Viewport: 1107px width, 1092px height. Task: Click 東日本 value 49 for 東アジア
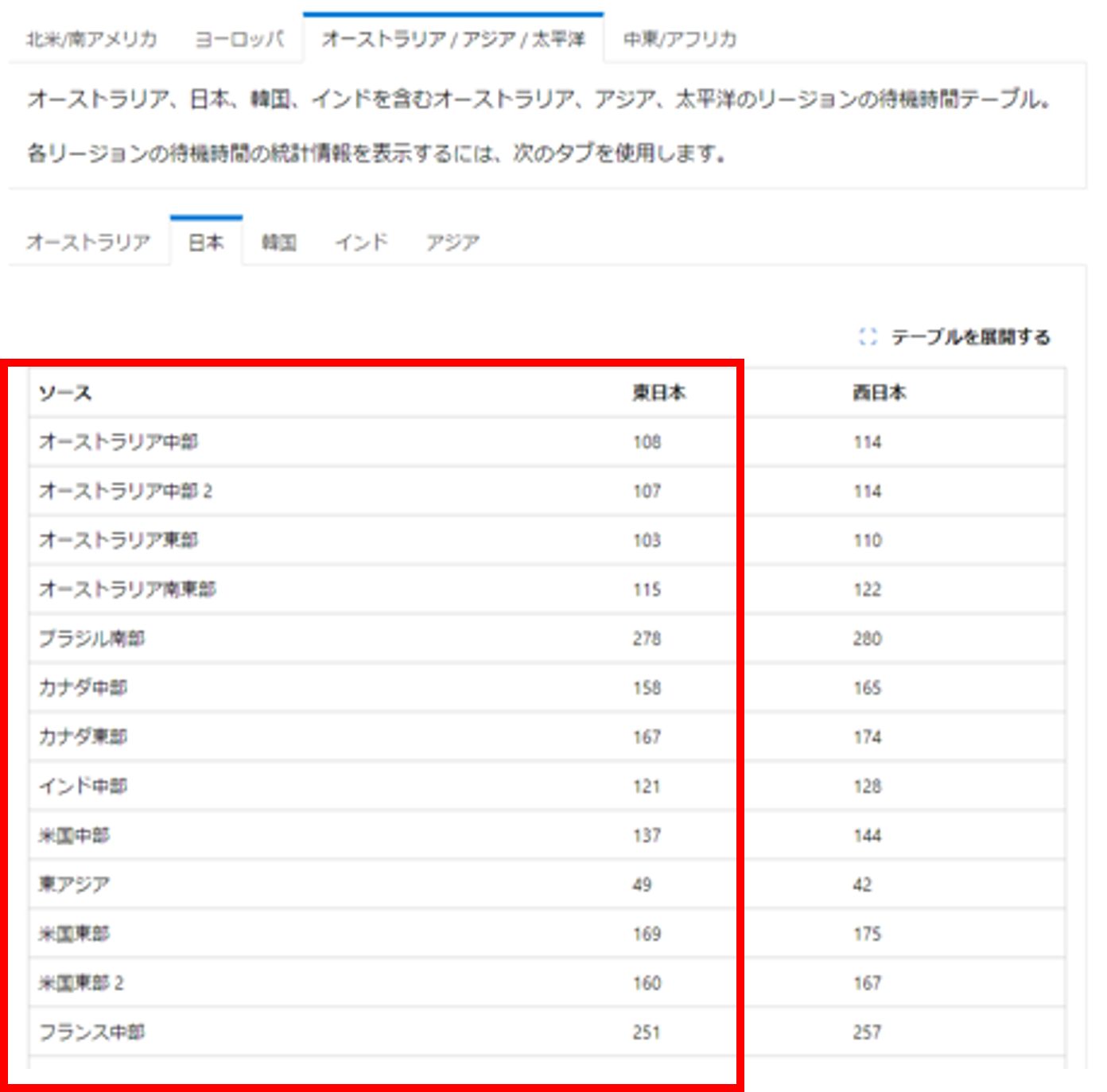[642, 884]
